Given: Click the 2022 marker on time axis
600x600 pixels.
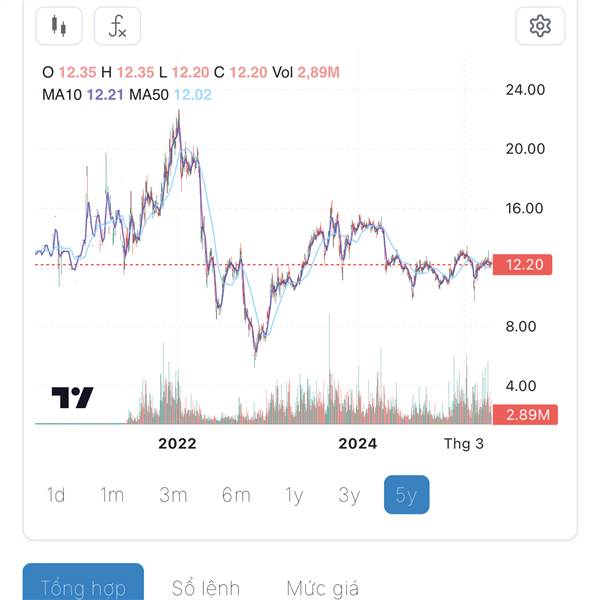Looking at the screenshot, I should (177, 443).
